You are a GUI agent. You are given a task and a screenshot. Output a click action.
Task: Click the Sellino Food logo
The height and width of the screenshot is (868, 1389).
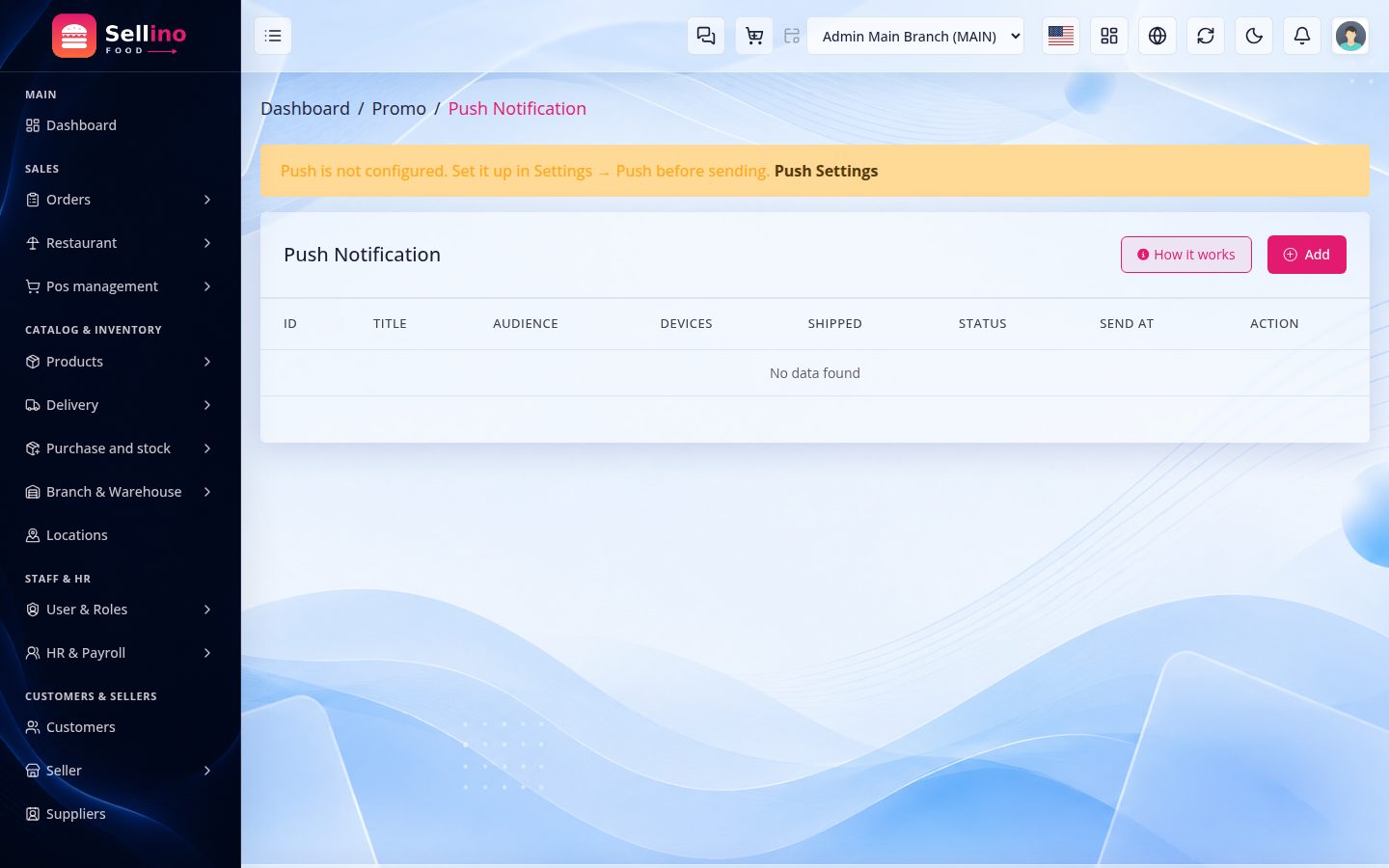coord(120,36)
